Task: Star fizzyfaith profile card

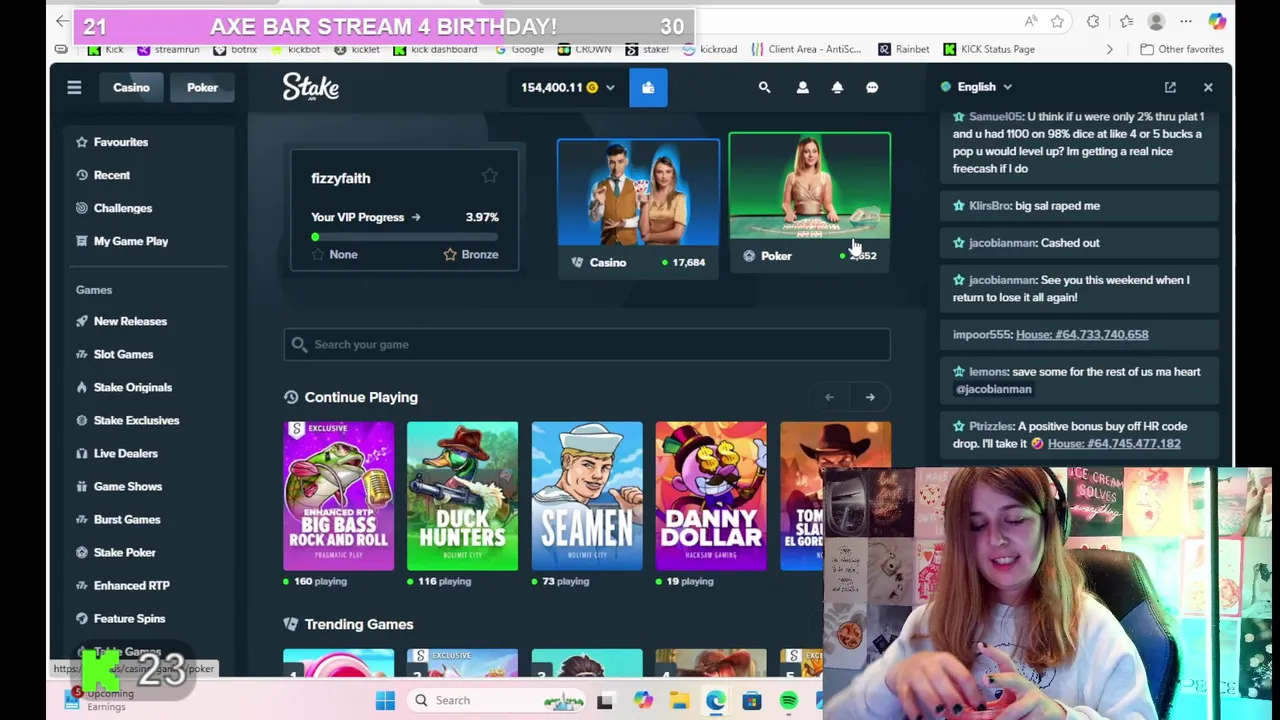Action: (489, 176)
